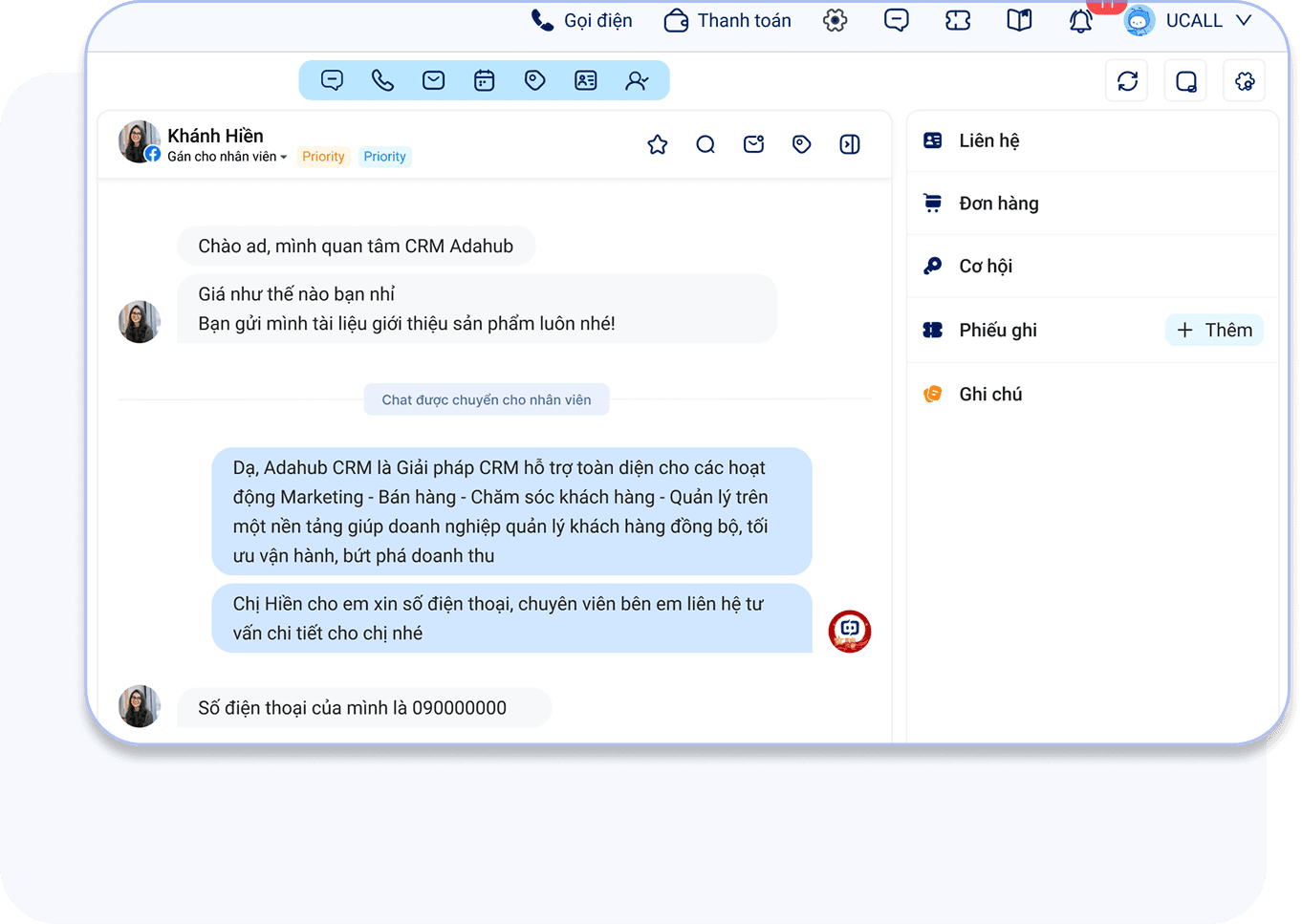Open the top bar settings gear

click(835, 21)
